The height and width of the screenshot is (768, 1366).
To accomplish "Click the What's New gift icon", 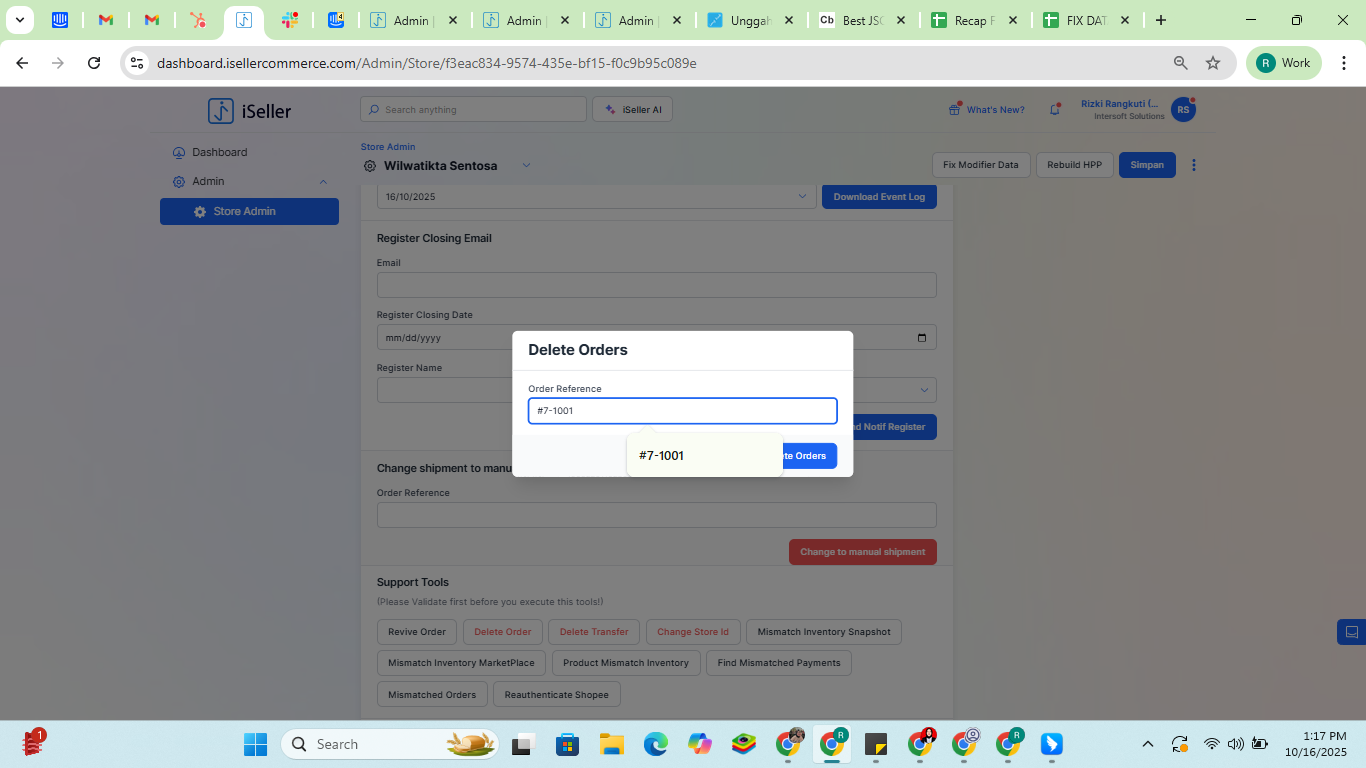I will (x=954, y=110).
